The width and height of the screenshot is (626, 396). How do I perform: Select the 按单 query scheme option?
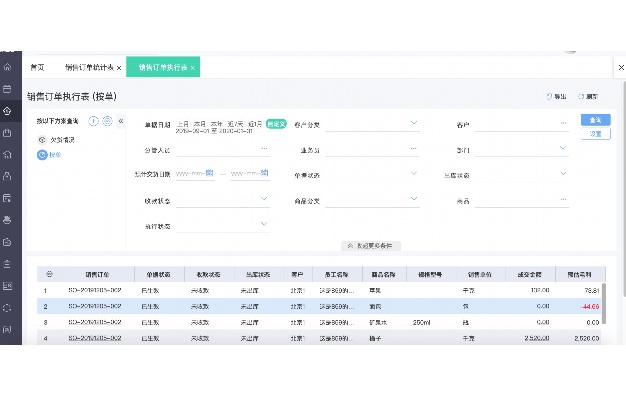49,155
